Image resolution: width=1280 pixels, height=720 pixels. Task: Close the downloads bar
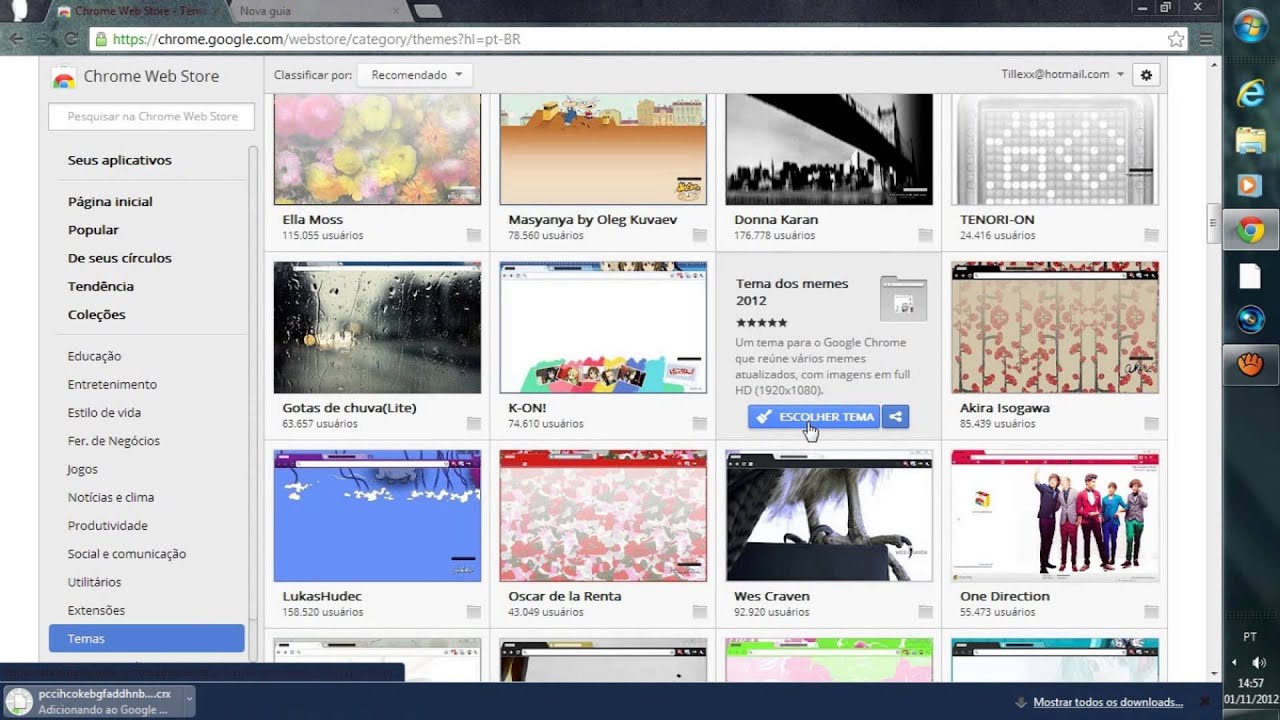pyautogui.click(x=1204, y=702)
